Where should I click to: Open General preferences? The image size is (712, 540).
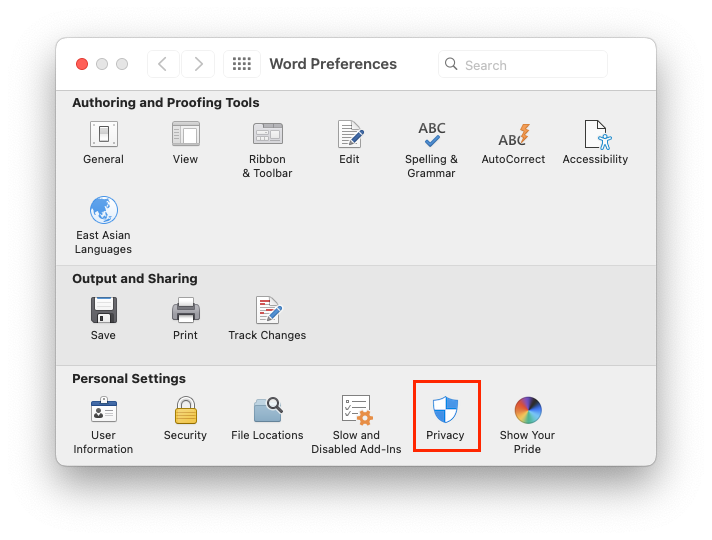point(104,142)
